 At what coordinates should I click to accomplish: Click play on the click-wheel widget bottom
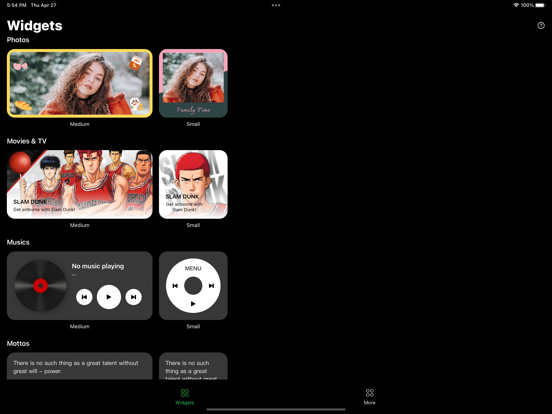click(193, 303)
